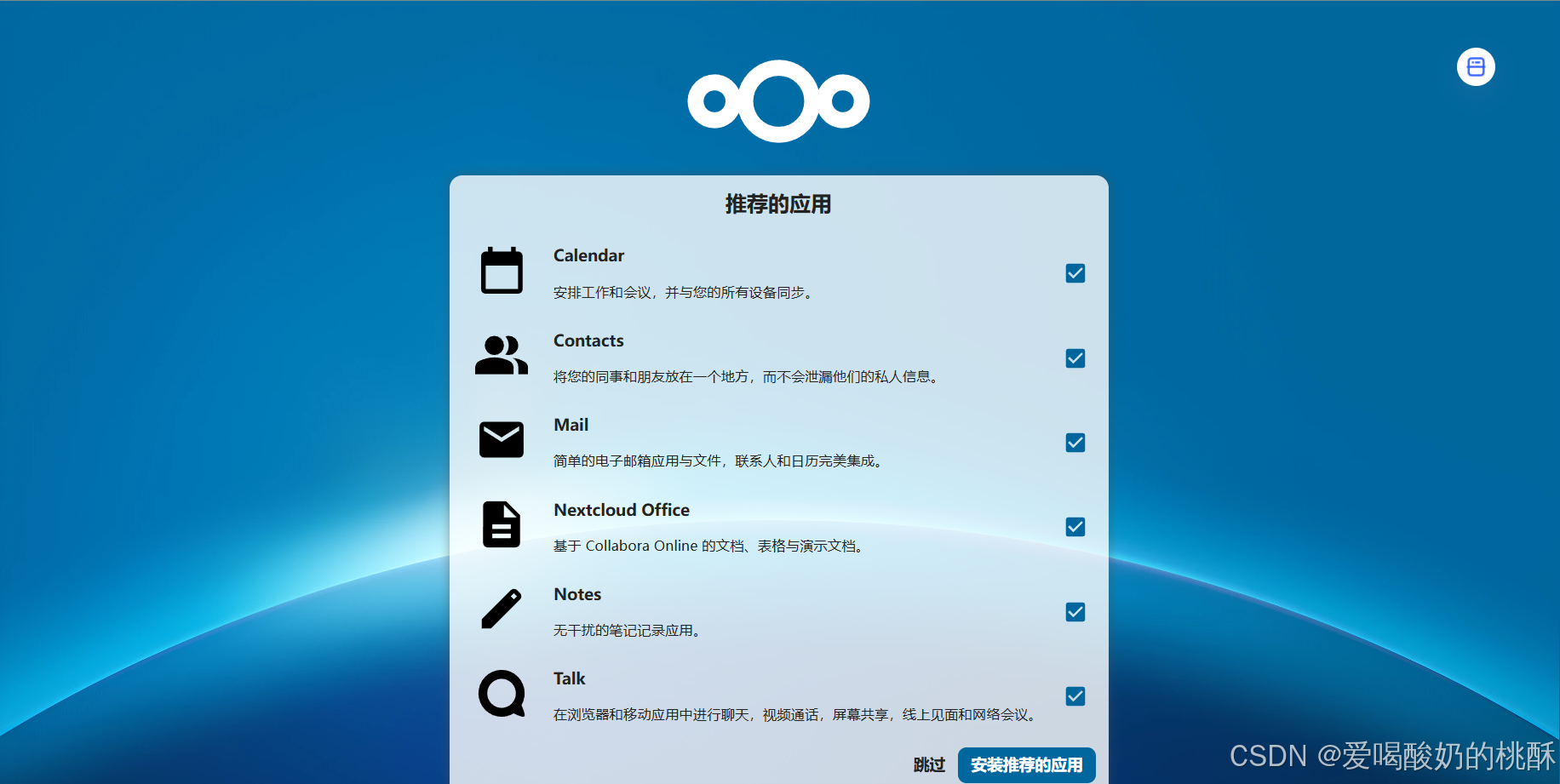Click the Mail envelope icon
Image resolution: width=1560 pixels, height=784 pixels.
tap(501, 439)
